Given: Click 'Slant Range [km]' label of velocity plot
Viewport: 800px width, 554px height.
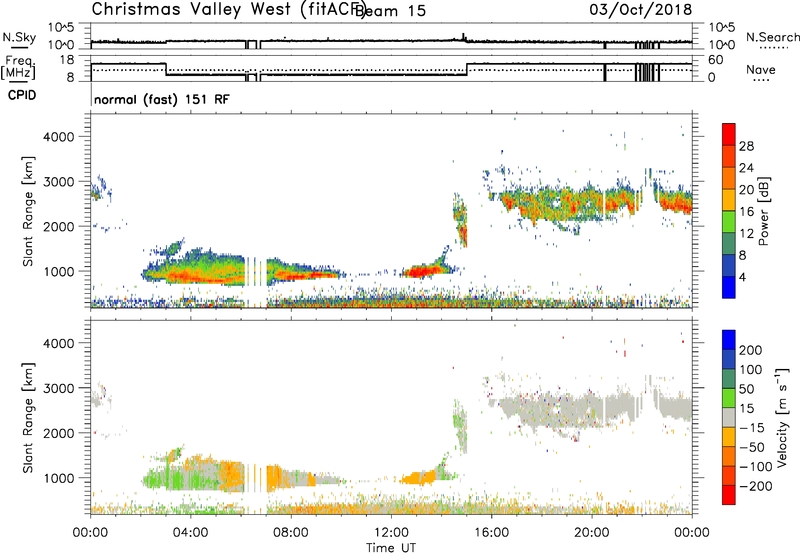Looking at the screenshot, I should click(28, 418).
